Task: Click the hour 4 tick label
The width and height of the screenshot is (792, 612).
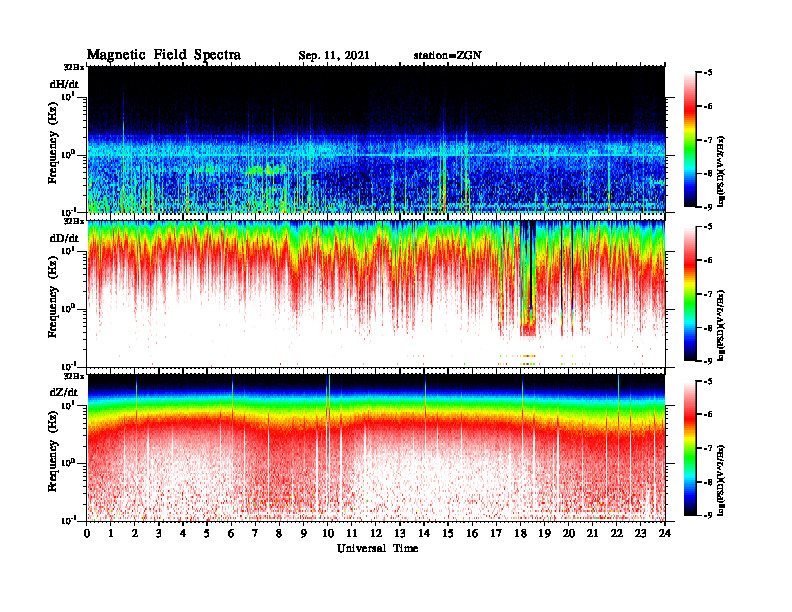Action: pyautogui.click(x=183, y=533)
